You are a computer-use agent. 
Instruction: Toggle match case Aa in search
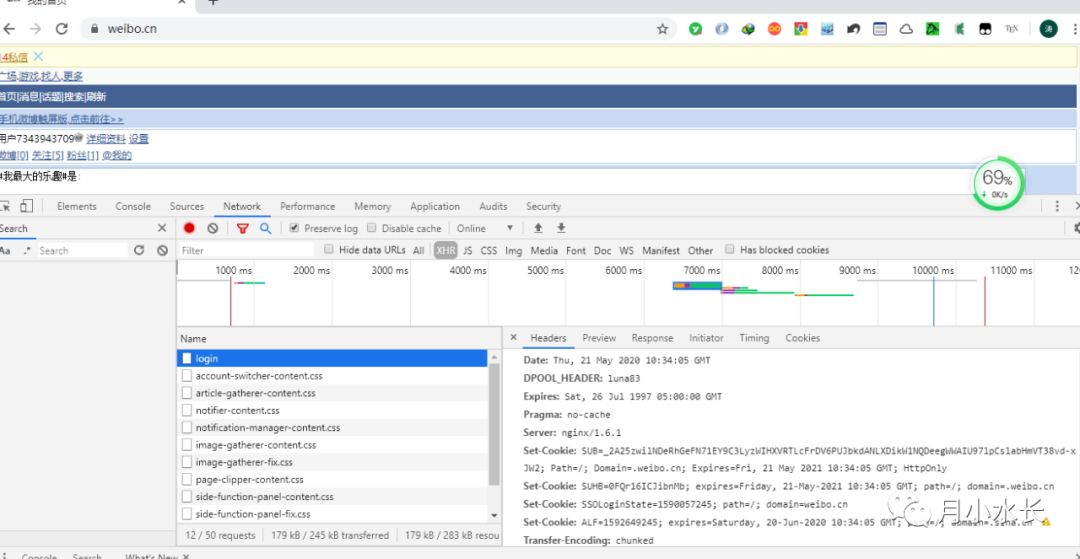tap(5, 251)
